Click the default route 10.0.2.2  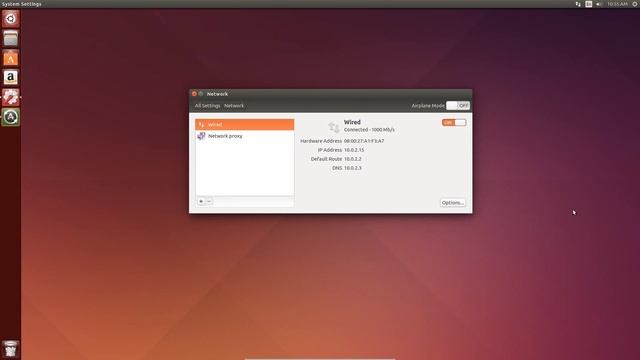[x=353, y=159]
